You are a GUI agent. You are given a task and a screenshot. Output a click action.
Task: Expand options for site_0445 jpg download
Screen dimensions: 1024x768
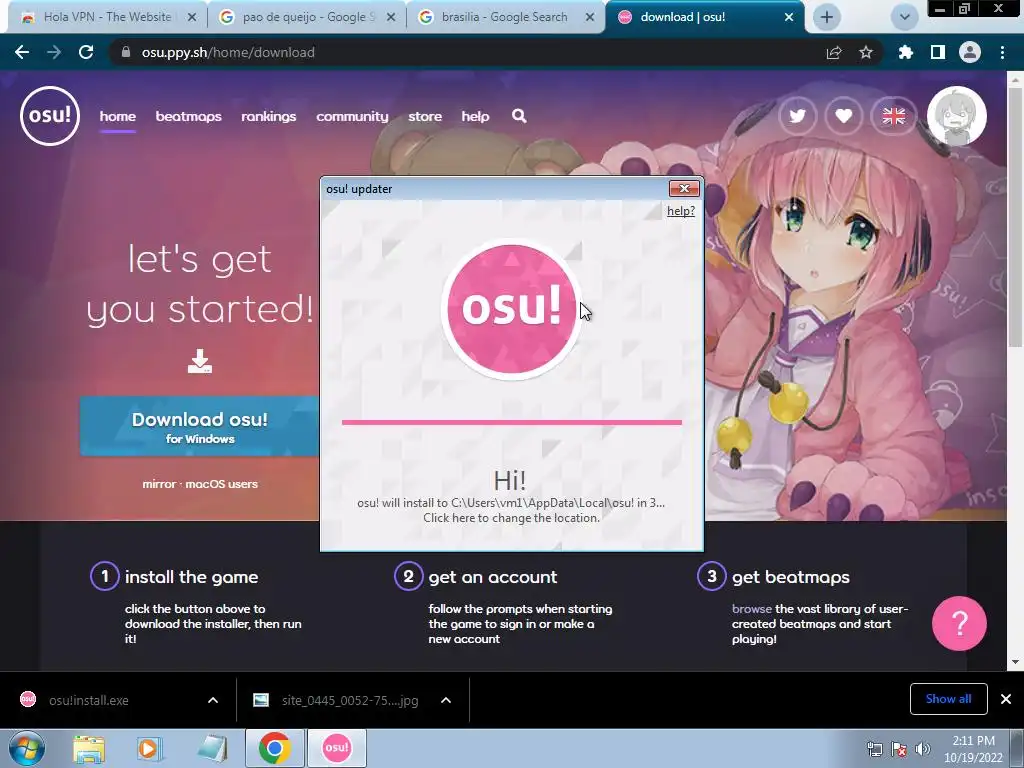(446, 700)
